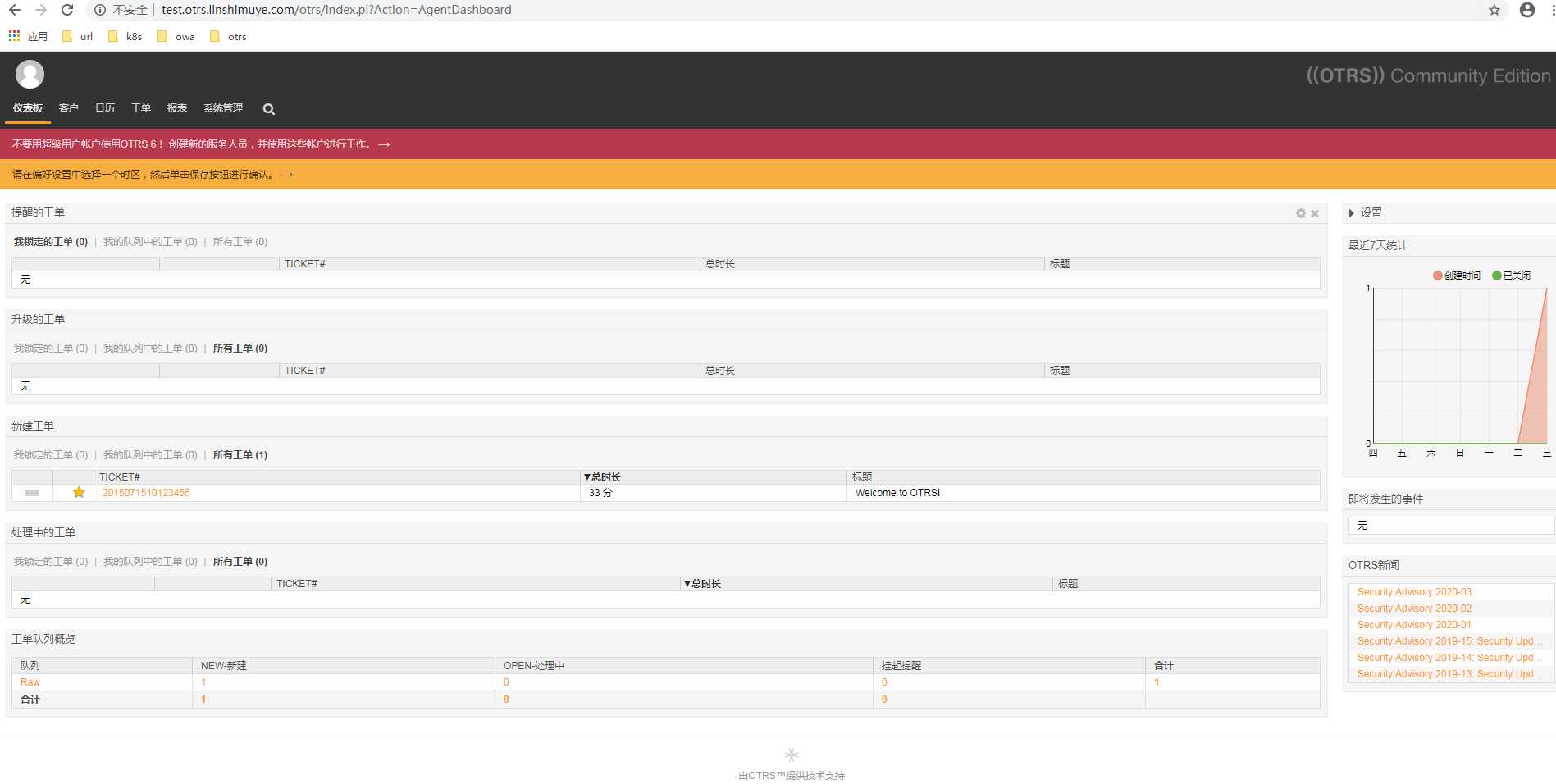Click the browser address bar
1556x784 pixels.
(x=796, y=10)
